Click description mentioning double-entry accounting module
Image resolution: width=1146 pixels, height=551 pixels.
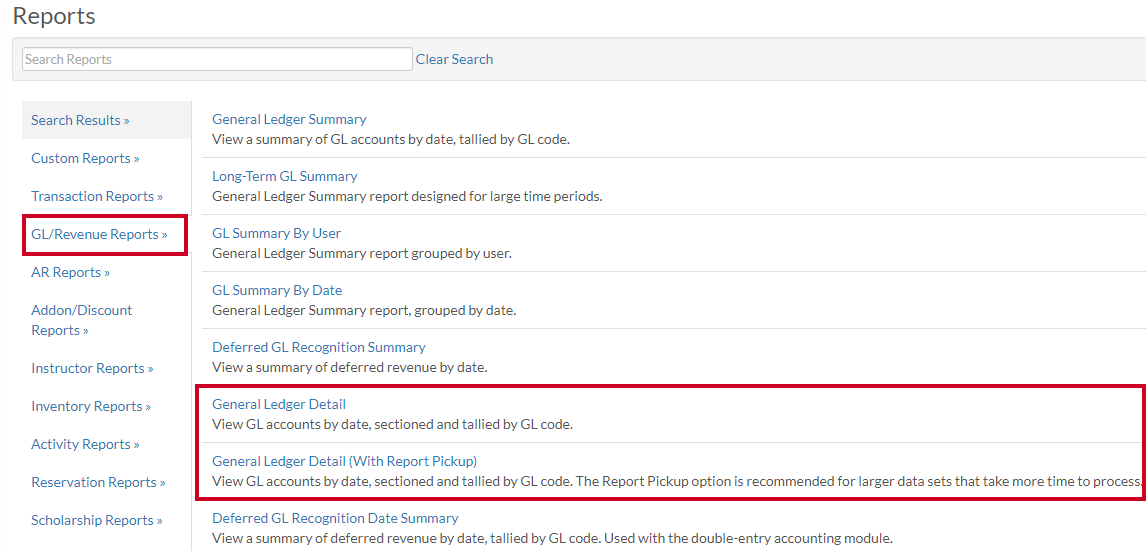click(x=553, y=539)
